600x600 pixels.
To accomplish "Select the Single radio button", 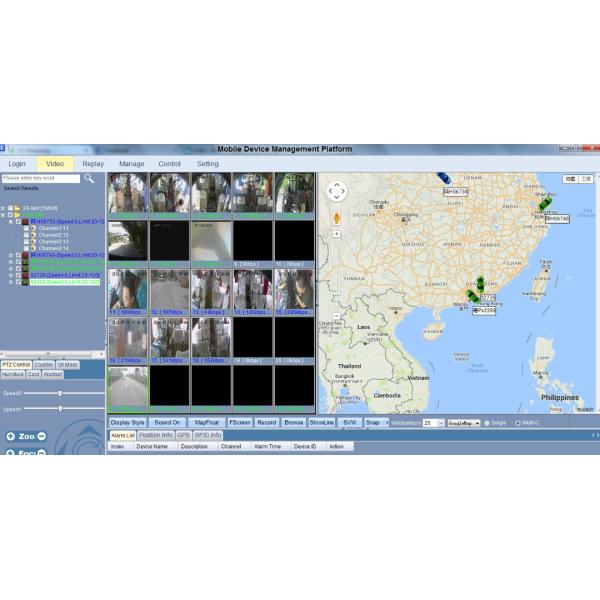I will [x=487, y=423].
